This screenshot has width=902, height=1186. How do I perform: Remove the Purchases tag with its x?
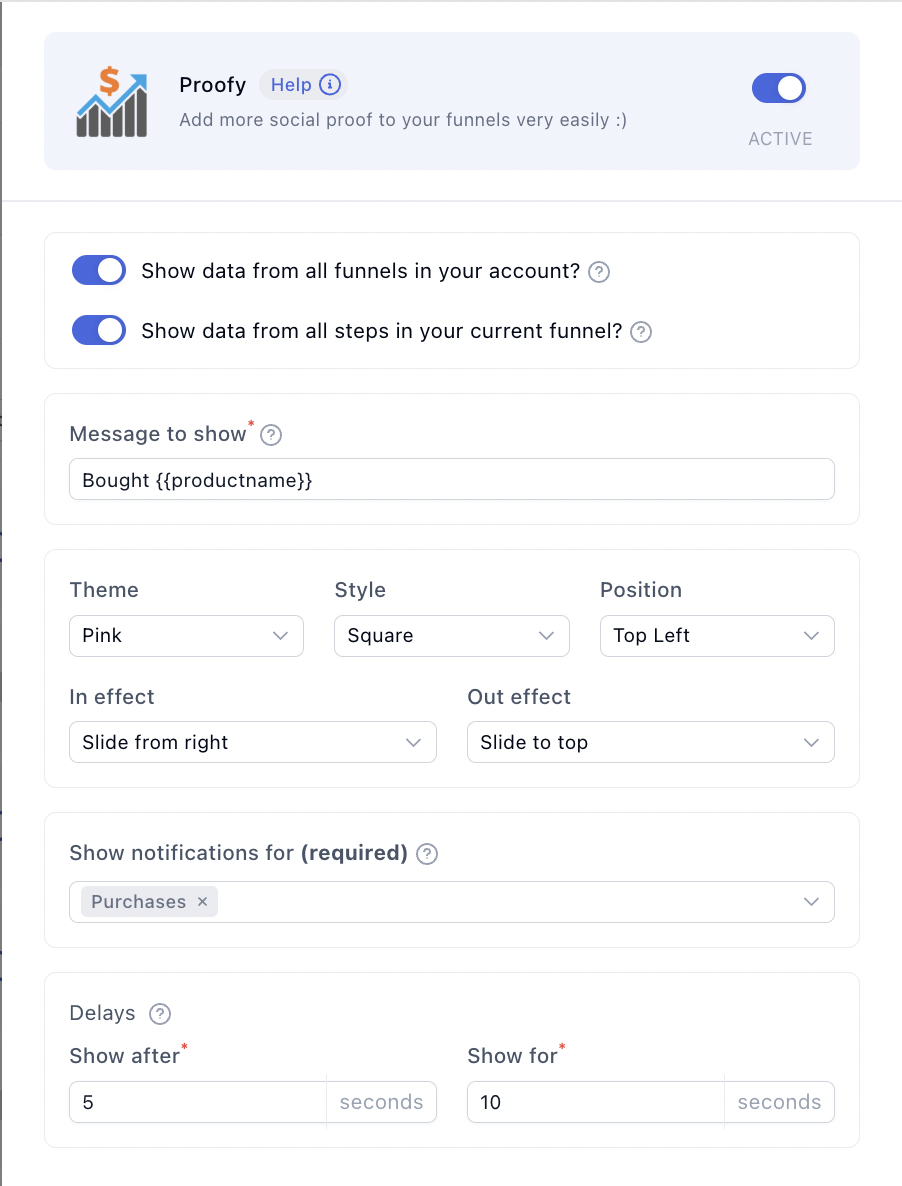click(202, 902)
